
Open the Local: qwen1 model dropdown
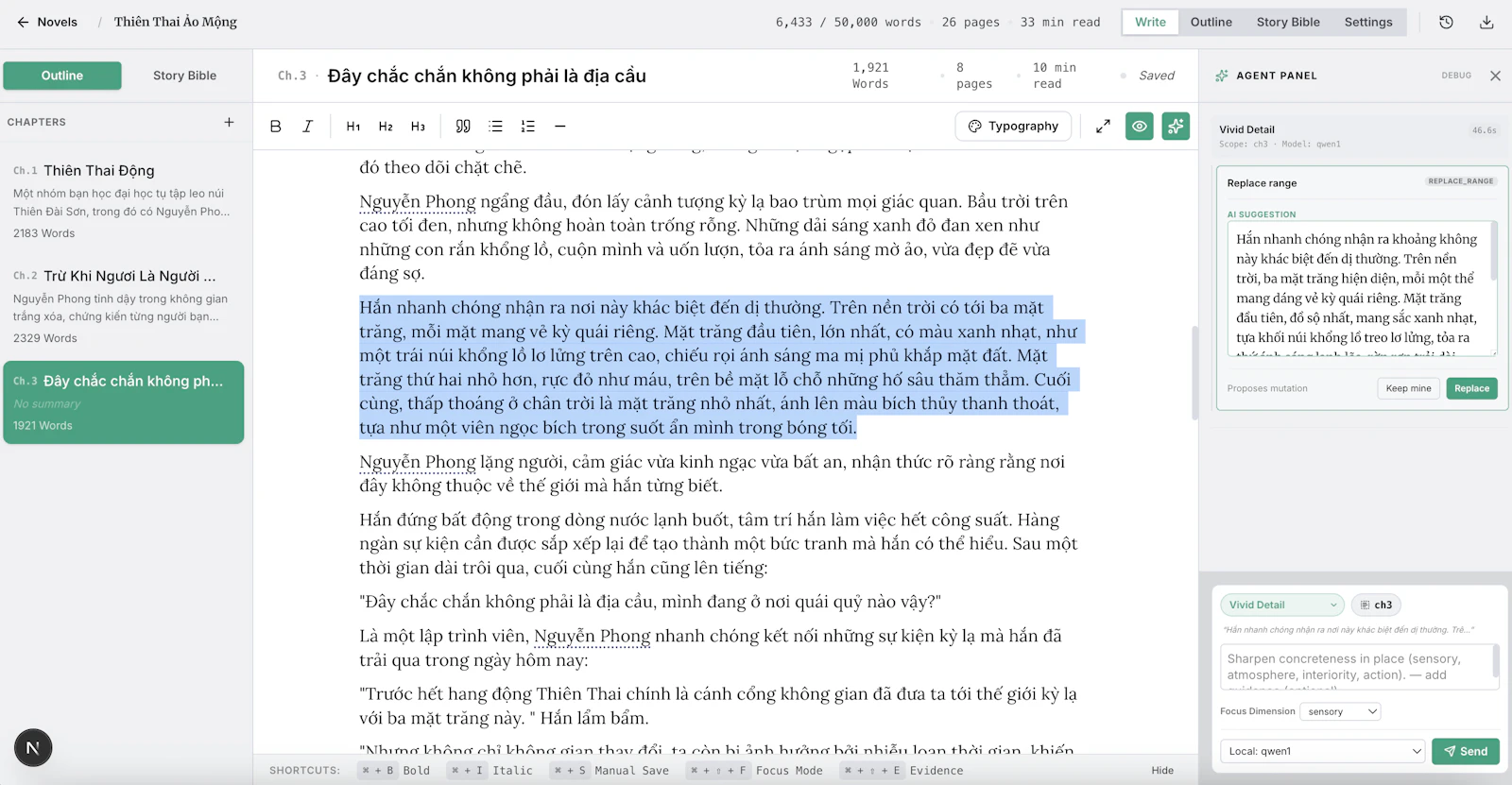(x=1322, y=751)
